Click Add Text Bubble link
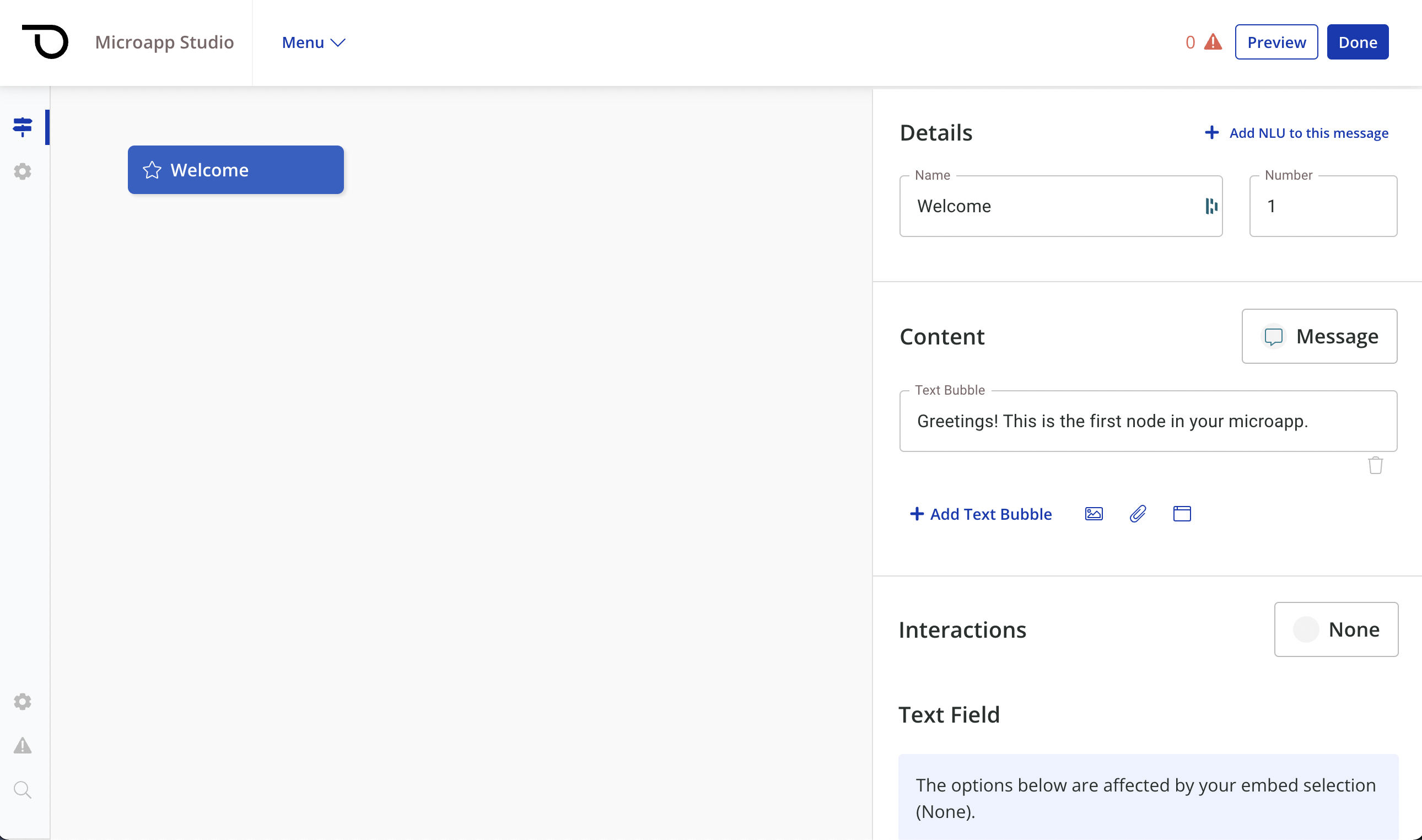 pos(981,514)
